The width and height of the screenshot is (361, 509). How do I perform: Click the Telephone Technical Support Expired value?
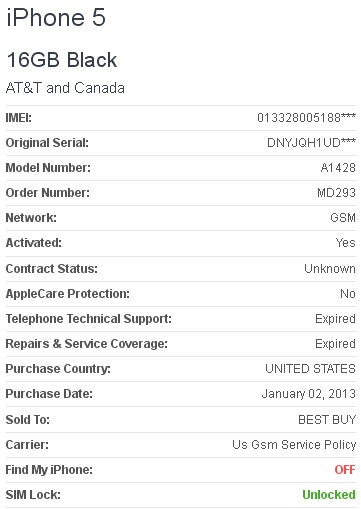335,319
